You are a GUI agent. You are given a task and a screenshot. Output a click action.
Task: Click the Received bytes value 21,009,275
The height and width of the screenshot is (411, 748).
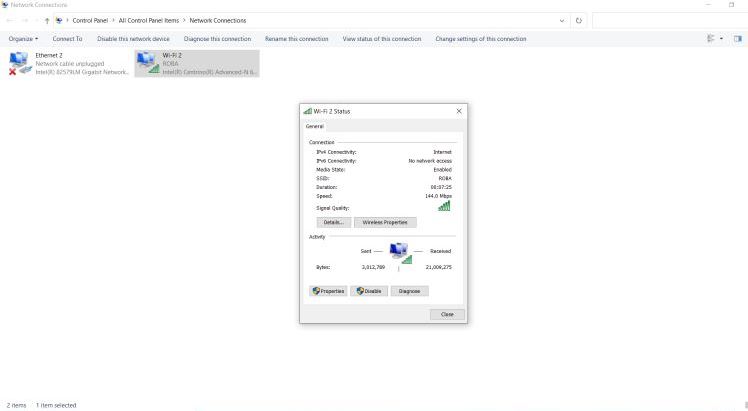(x=438, y=267)
